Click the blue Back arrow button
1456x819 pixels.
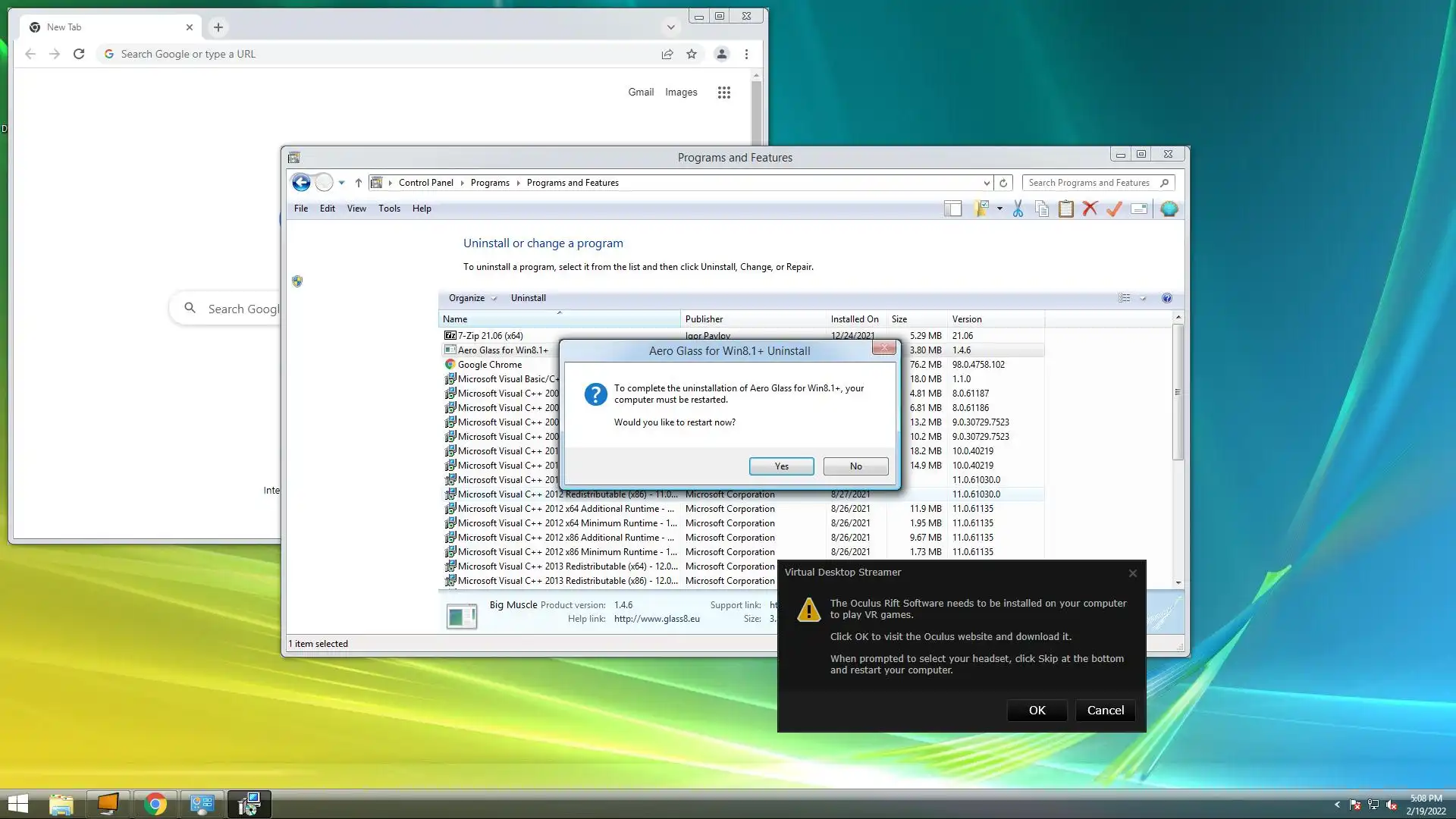click(301, 183)
